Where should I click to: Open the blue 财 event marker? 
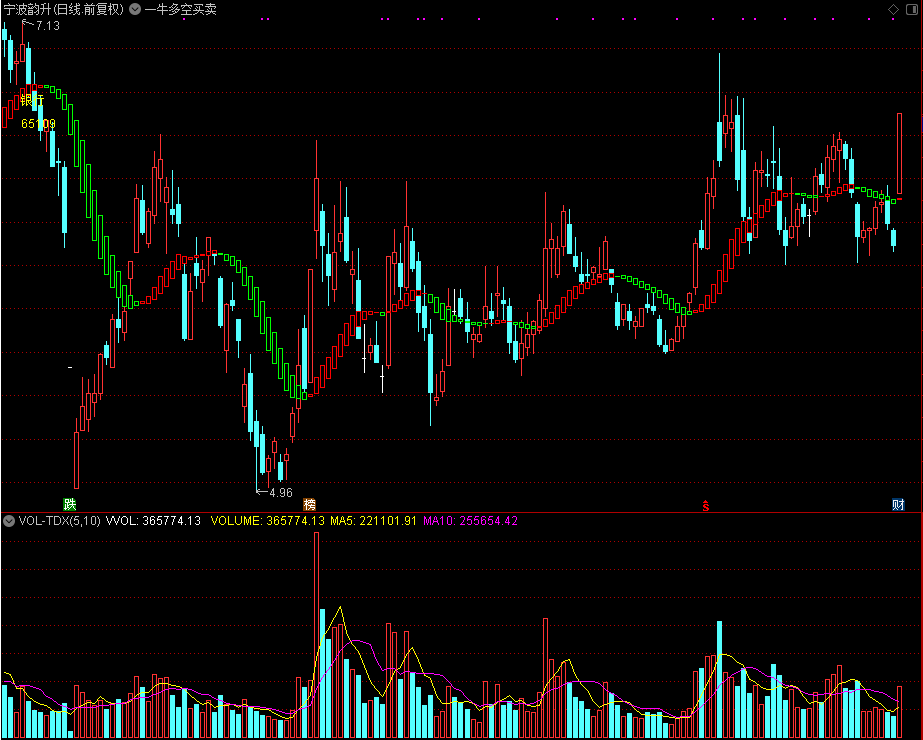click(x=898, y=505)
